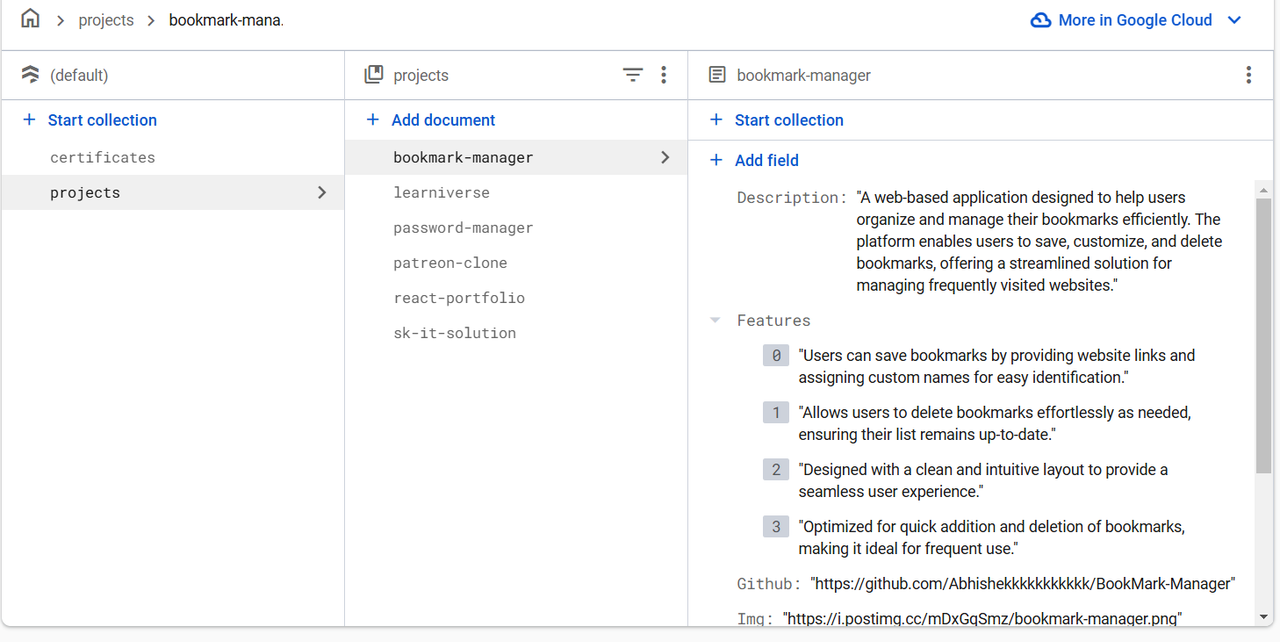Viewport: 1280px width, 642px height.
Task: Open projects collection three-dot menu
Action: [664, 75]
